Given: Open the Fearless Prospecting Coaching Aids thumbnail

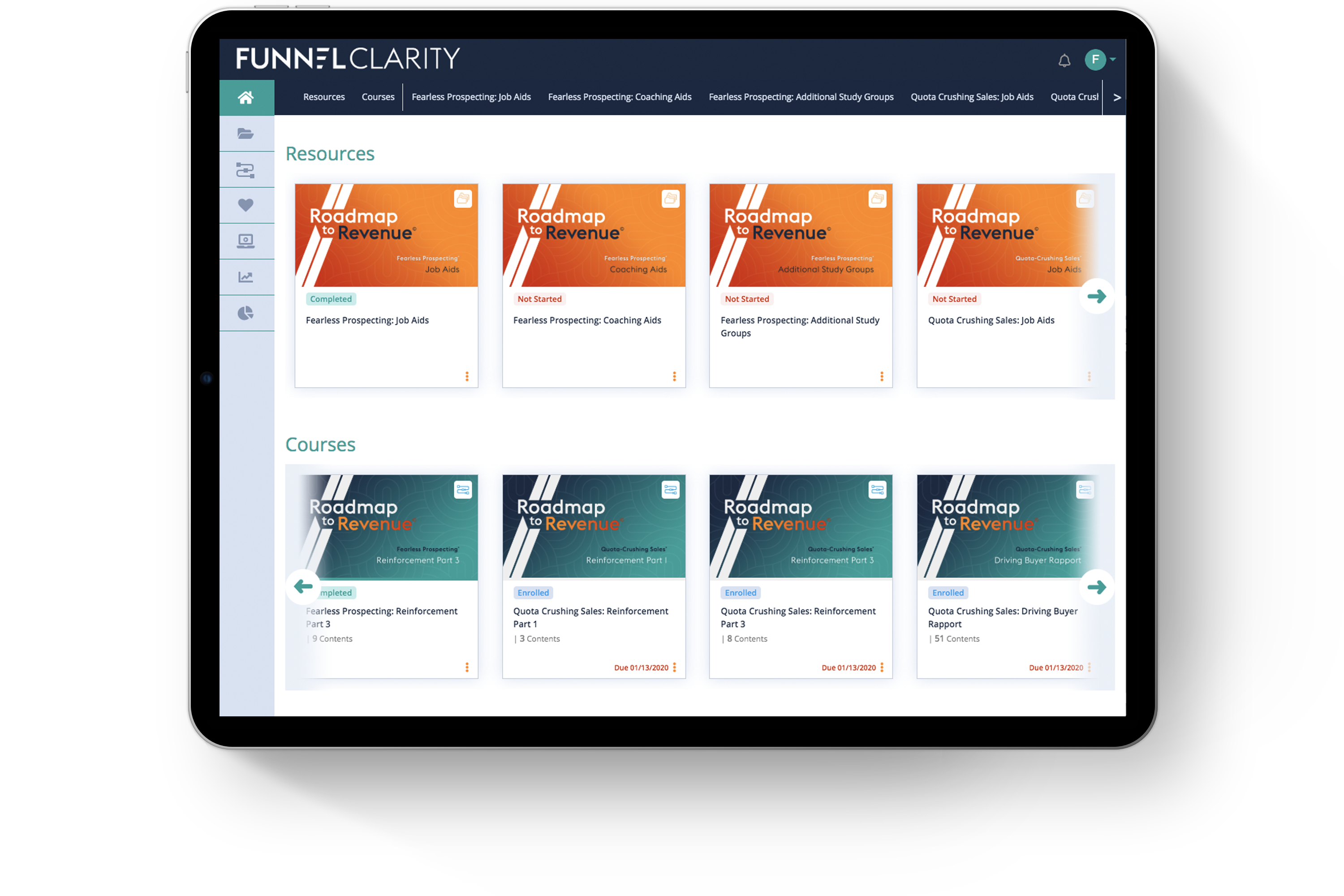Looking at the screenshot, I should [x=594, y=236].
